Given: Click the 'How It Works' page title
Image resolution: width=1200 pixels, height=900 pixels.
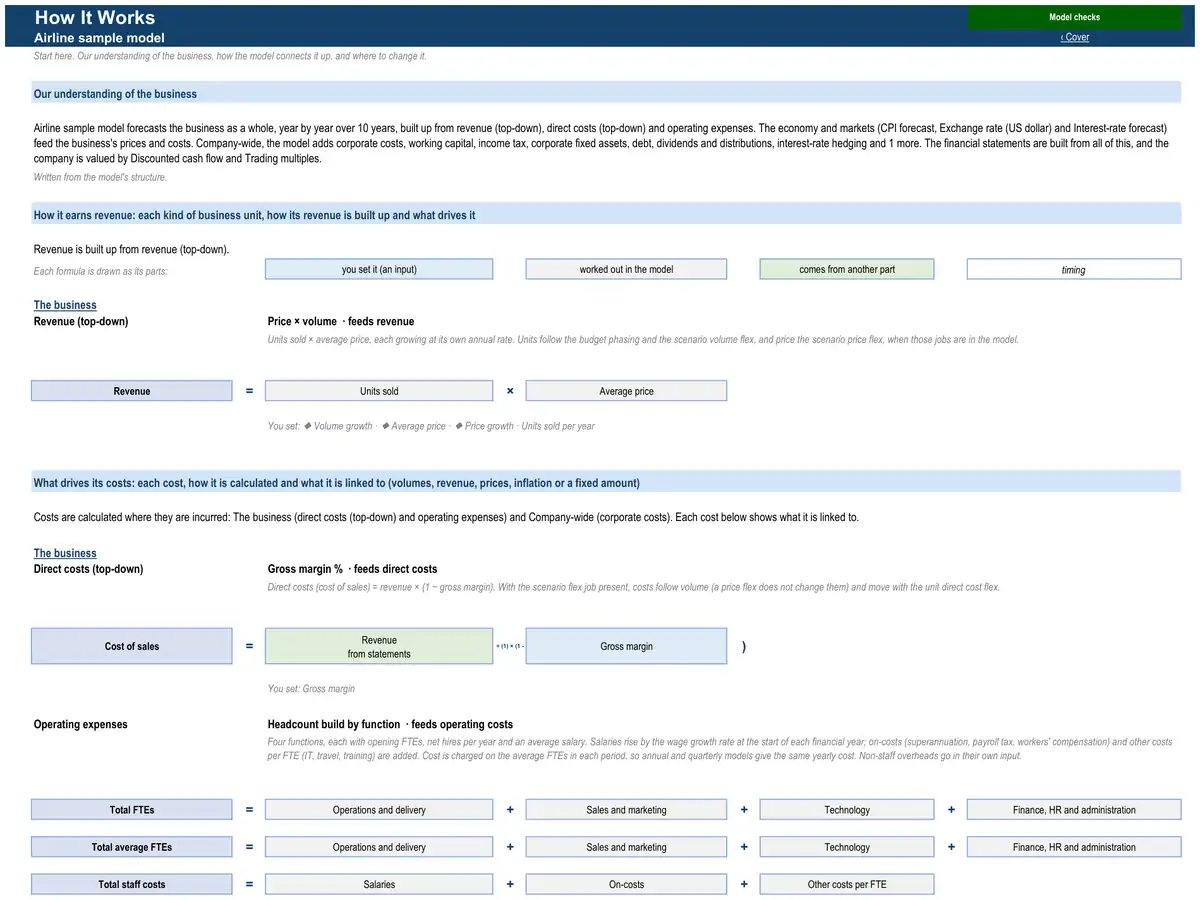Looking at the screenshot, I should click(95, 17).
